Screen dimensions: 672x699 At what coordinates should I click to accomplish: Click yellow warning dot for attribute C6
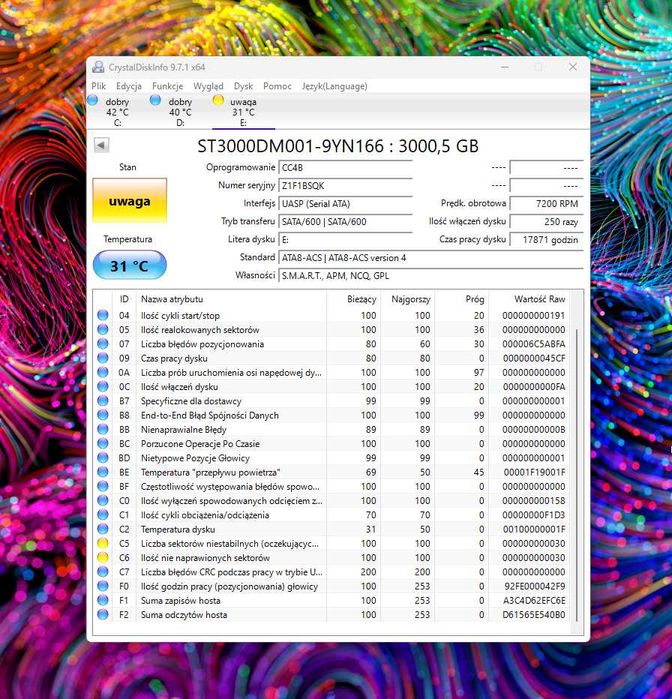tap(103, 558)
